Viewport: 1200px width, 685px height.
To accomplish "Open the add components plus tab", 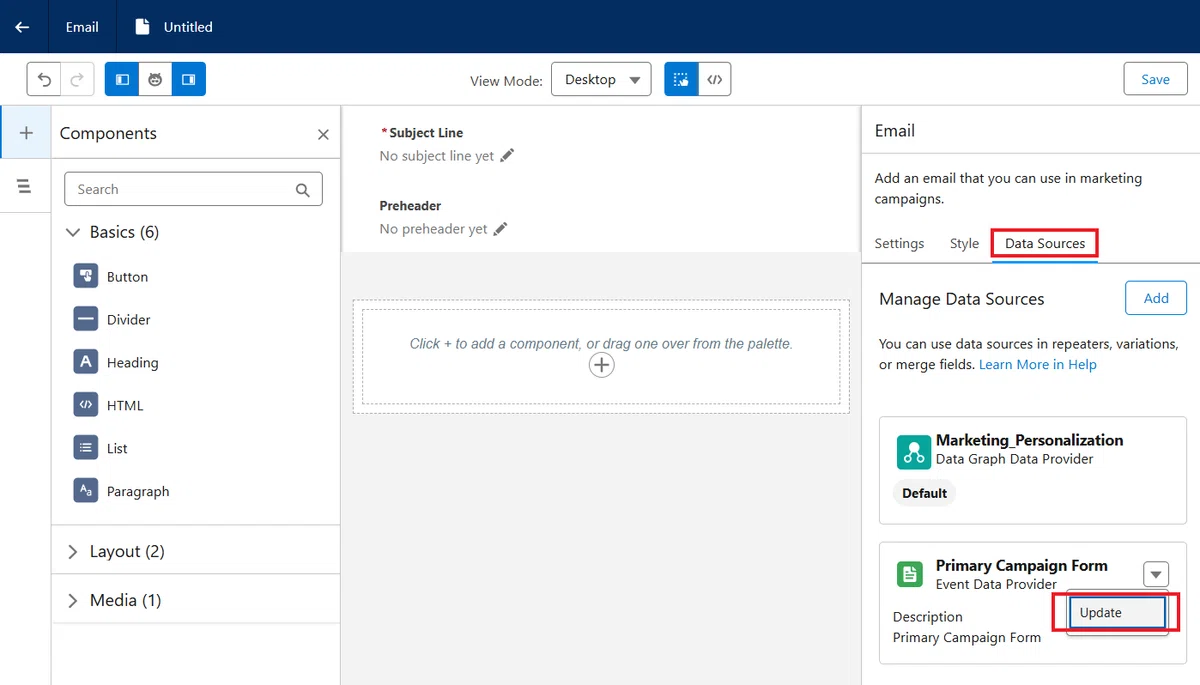I will (x=26, y=132).
